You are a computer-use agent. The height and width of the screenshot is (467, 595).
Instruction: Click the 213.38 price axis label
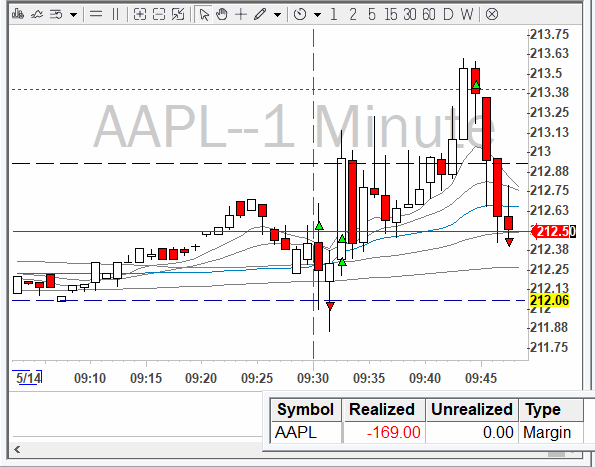coord(549,92)
